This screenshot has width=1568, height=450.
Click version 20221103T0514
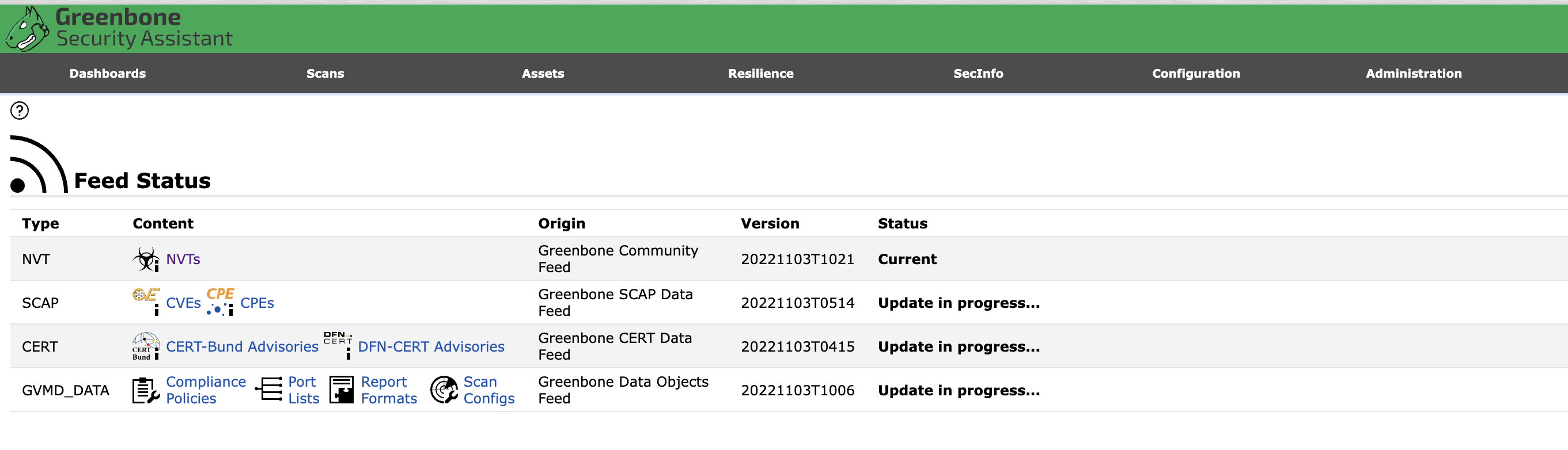[x=797, y=303]
